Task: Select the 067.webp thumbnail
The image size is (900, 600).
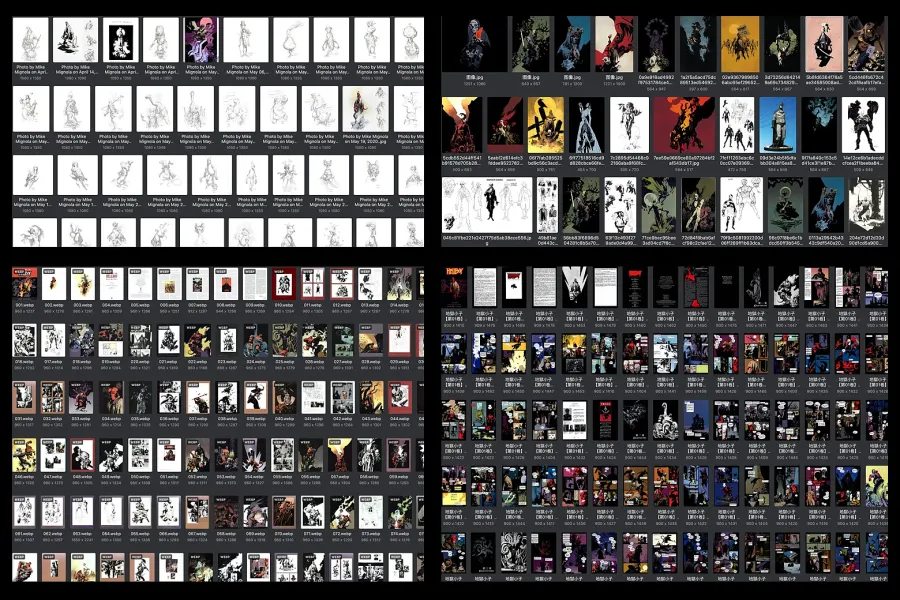Action: click(x=197, y=513)
